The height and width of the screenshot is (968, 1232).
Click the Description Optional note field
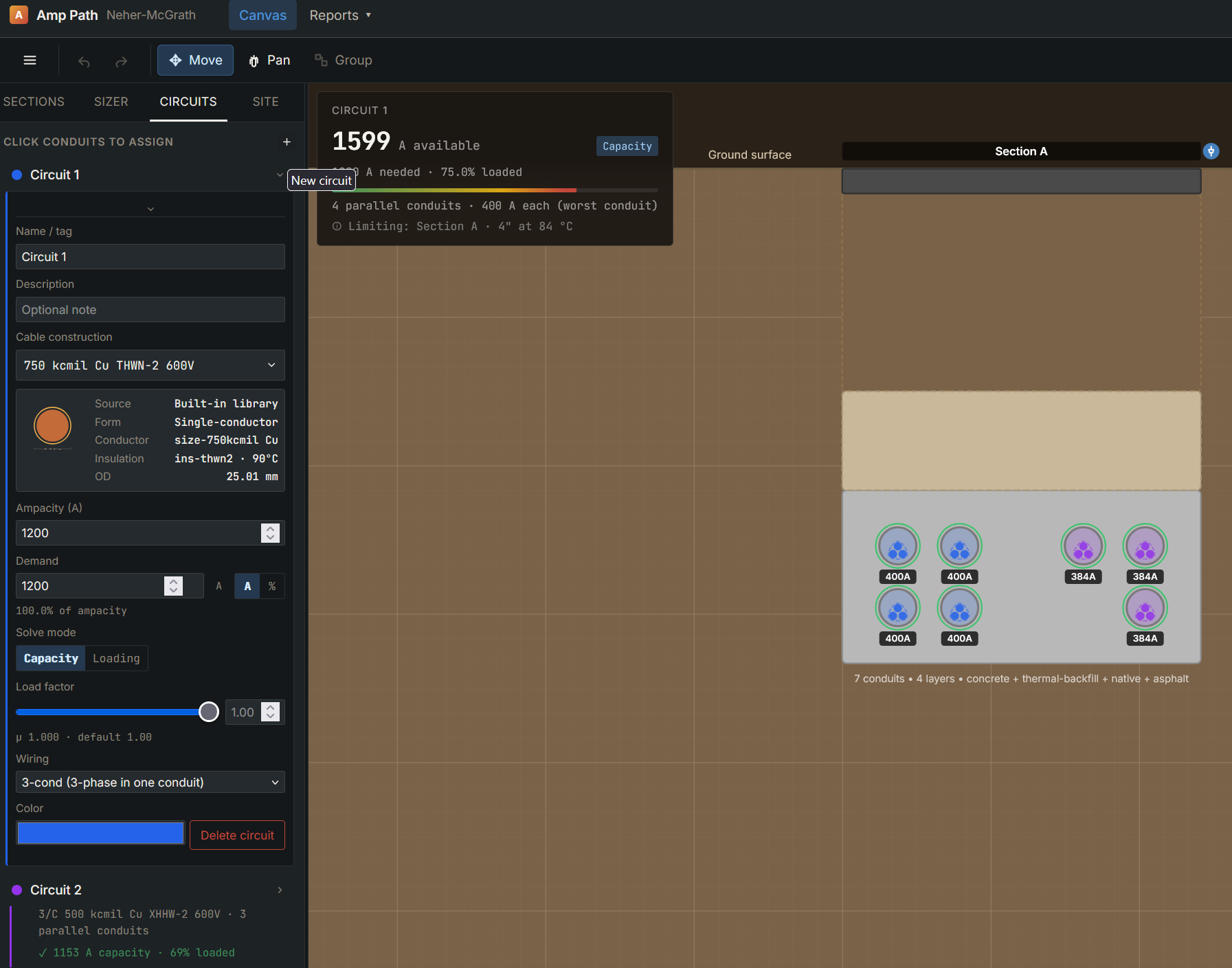pos(150,310)
